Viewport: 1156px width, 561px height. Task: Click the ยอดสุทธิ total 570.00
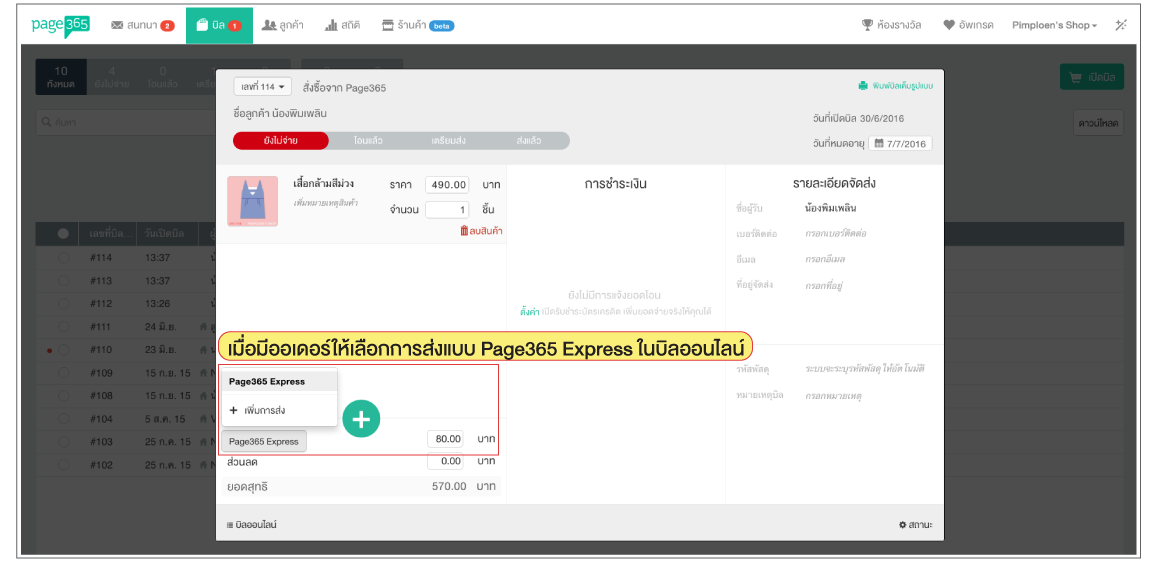pyautogui.click(x=449, y=487)
